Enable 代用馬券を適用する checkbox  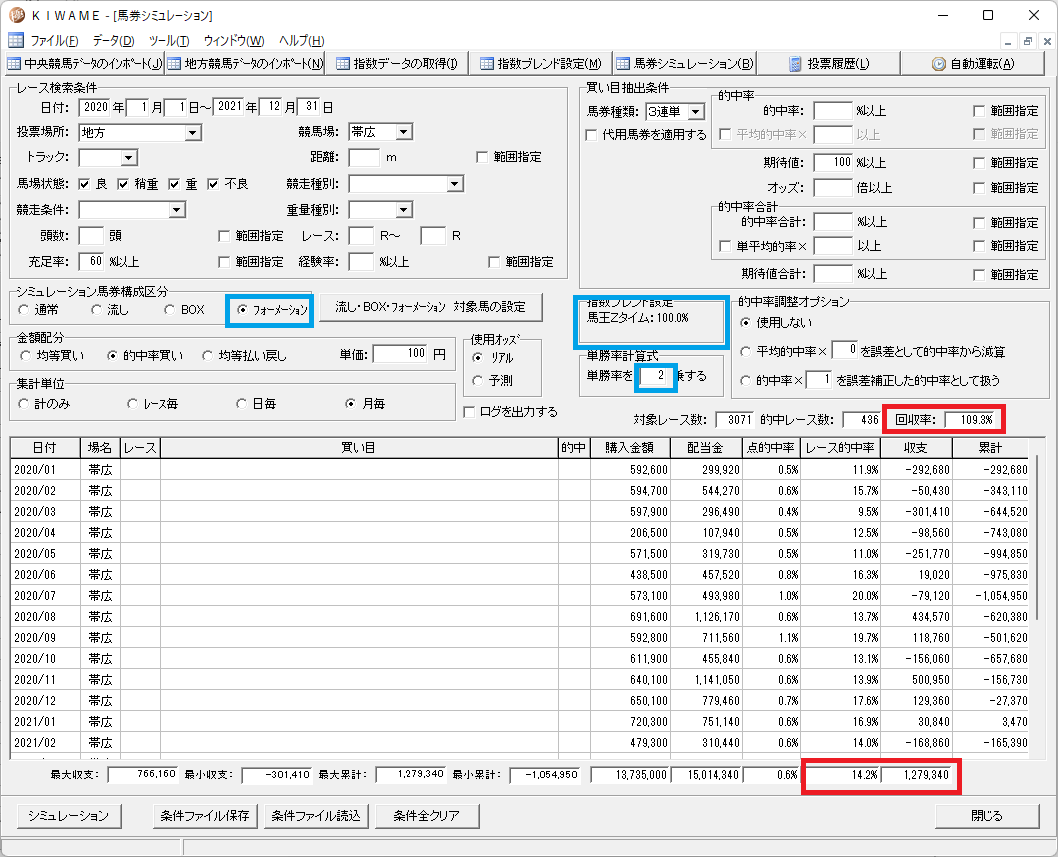tap(591, 134)
